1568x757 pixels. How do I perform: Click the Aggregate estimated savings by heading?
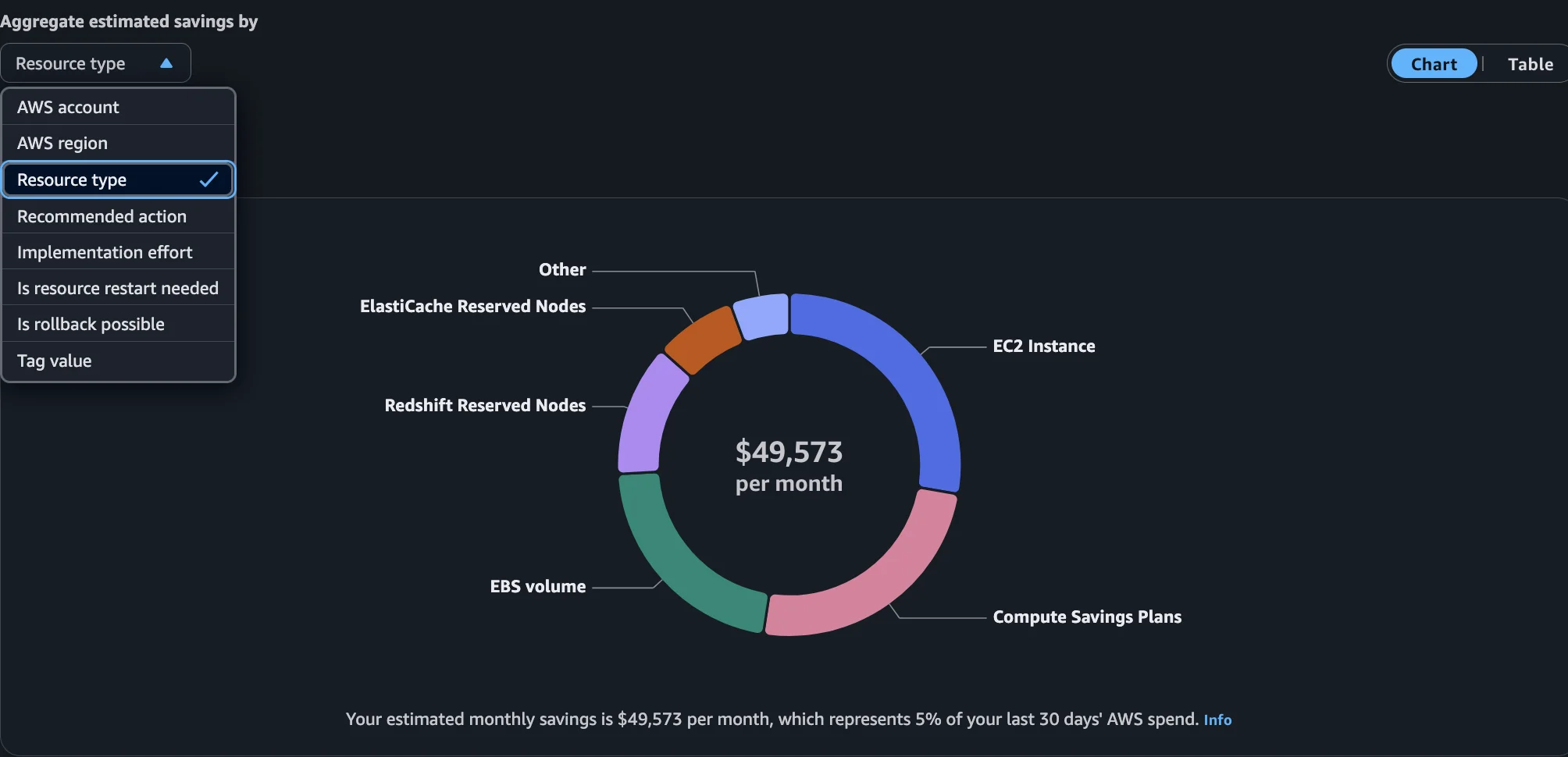pyautogui.click(x=129, y=21)
